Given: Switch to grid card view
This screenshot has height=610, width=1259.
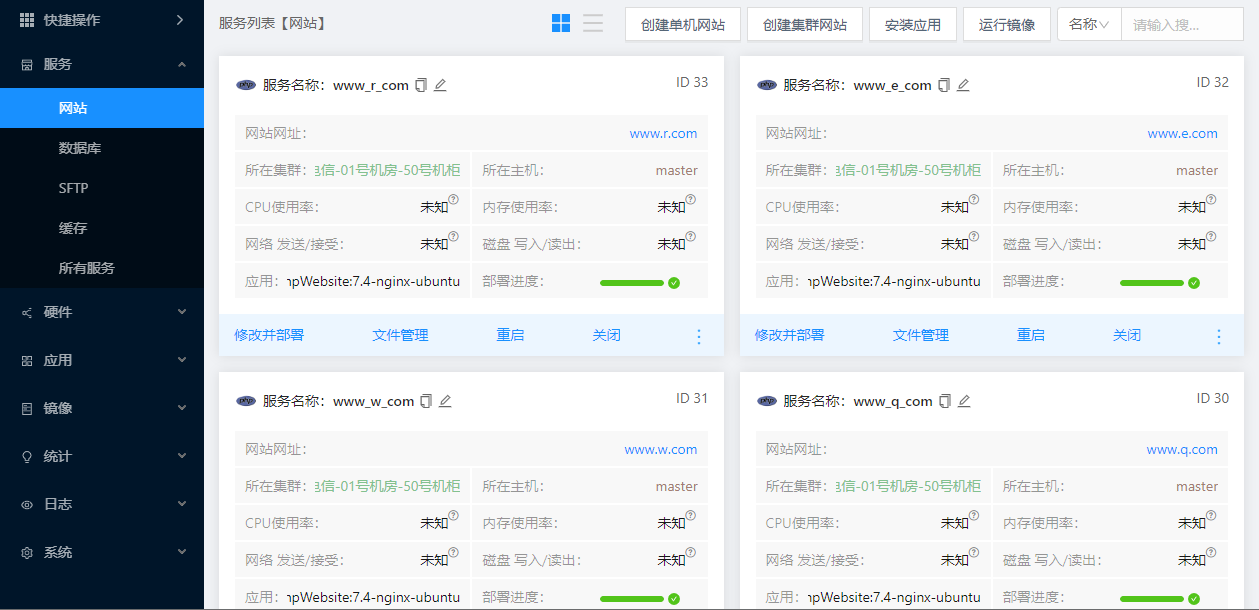Looking at the screenshot, I should 561,23.
